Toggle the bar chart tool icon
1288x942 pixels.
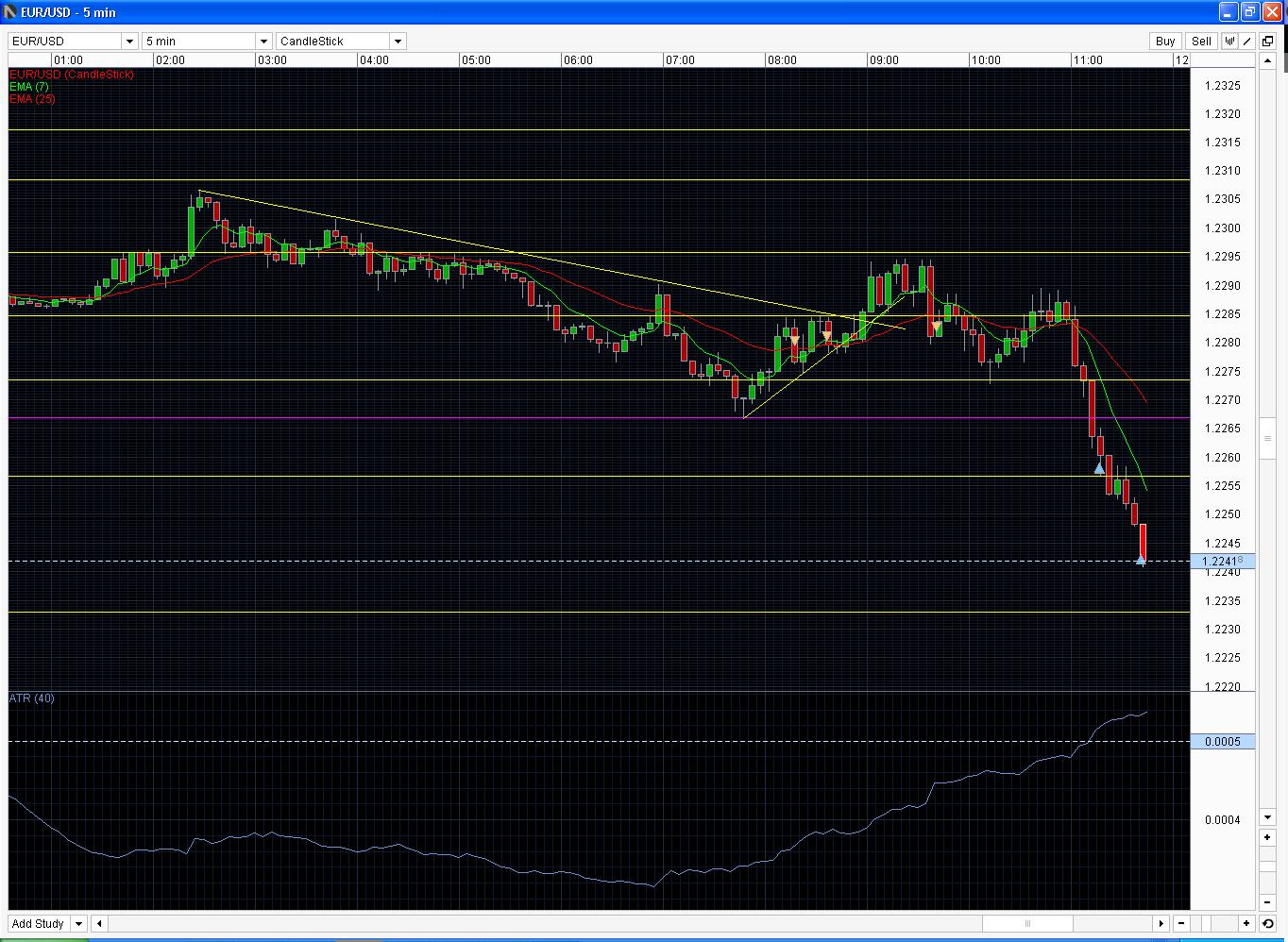(1229, 41)
